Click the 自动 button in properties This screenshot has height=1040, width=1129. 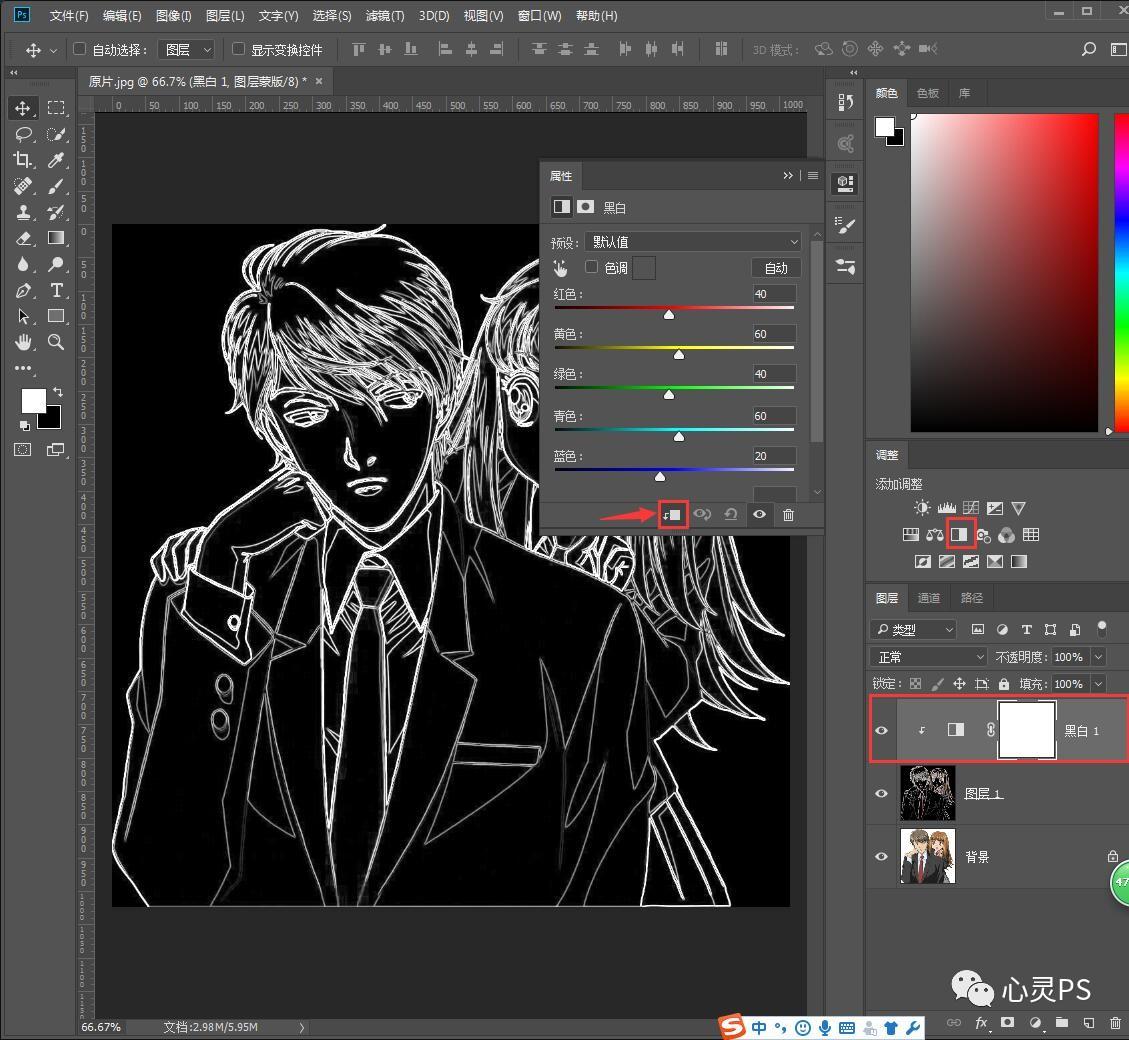click(776, 268)
